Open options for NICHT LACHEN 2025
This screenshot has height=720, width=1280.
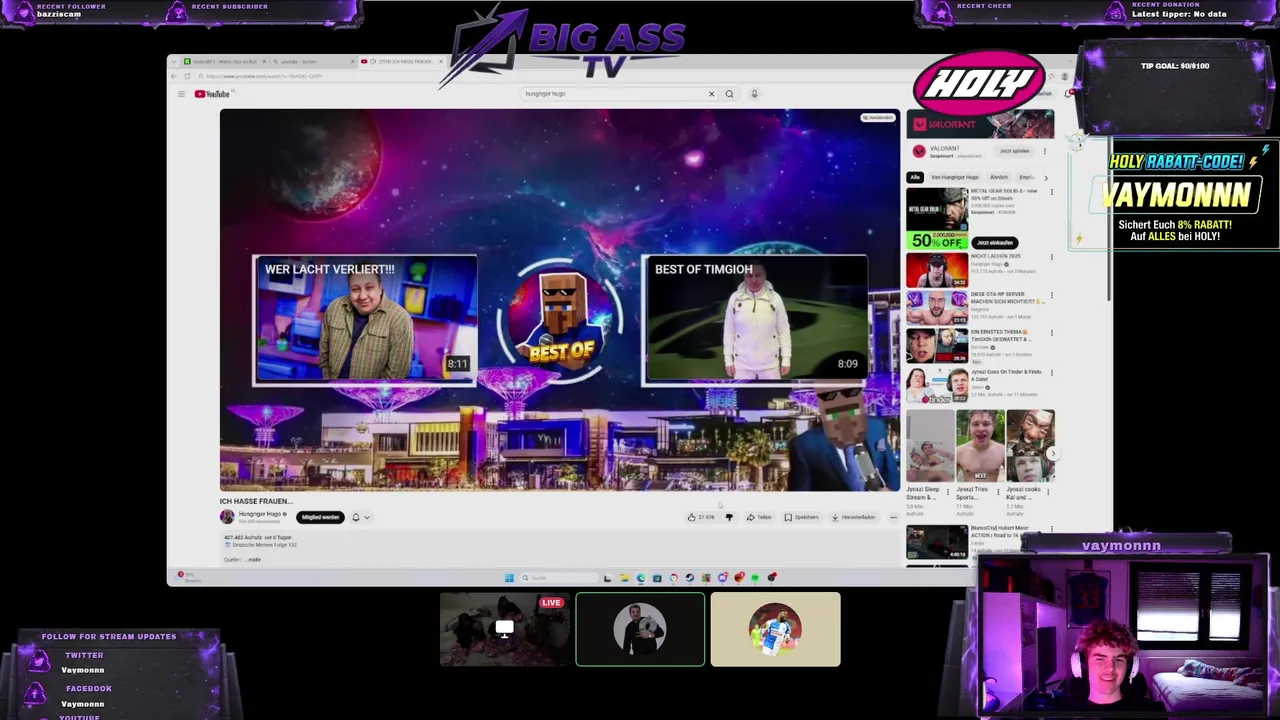pos(1051,257)
